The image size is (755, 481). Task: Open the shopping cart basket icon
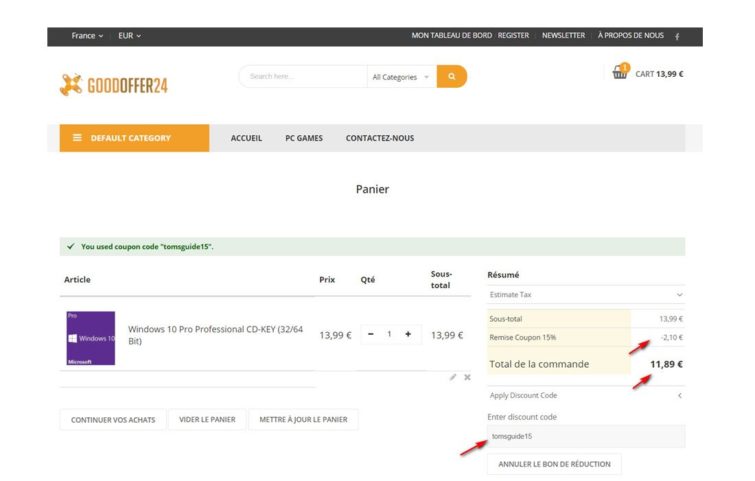620,72
